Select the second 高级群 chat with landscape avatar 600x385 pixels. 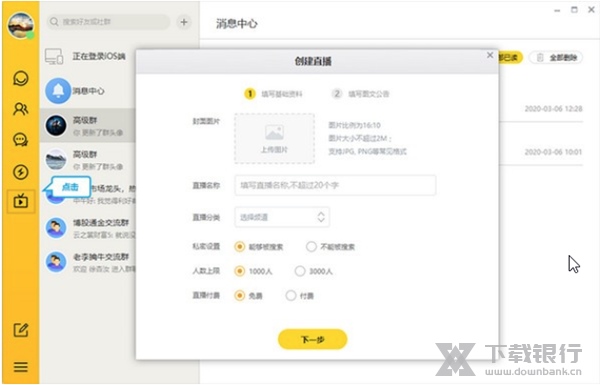pos(88,160)
